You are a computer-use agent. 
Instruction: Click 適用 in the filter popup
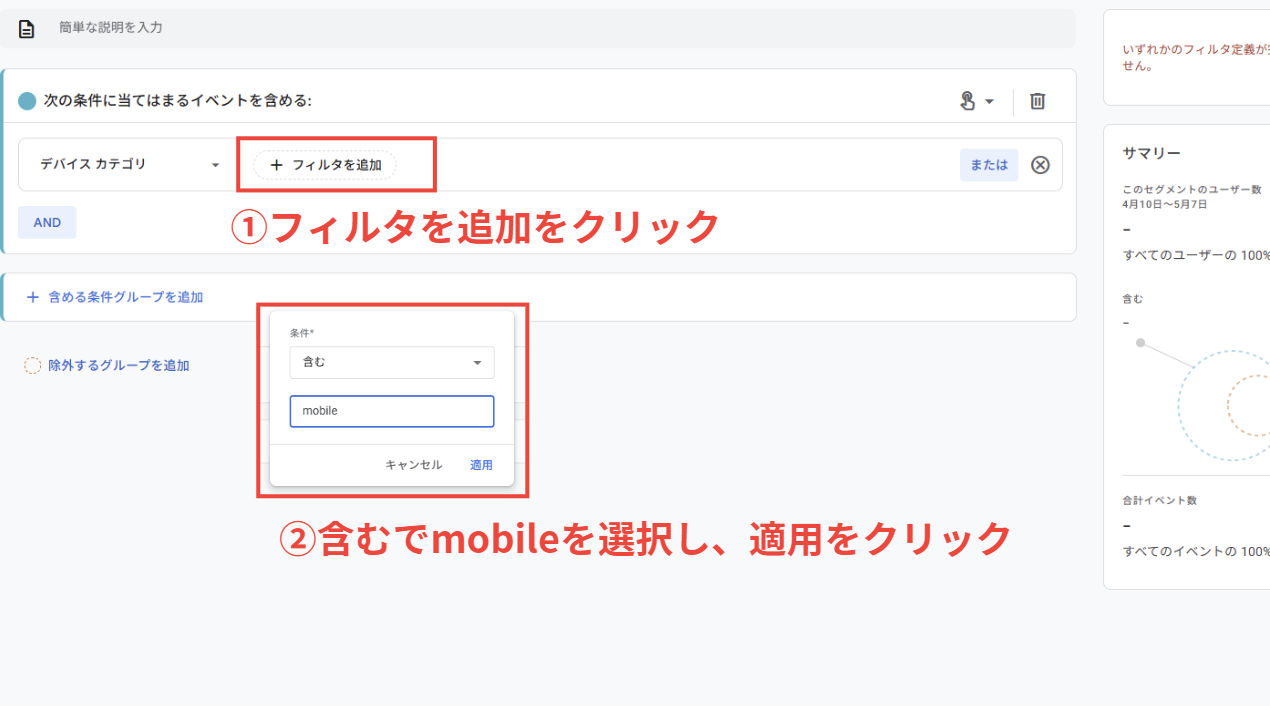pos(481,465)
